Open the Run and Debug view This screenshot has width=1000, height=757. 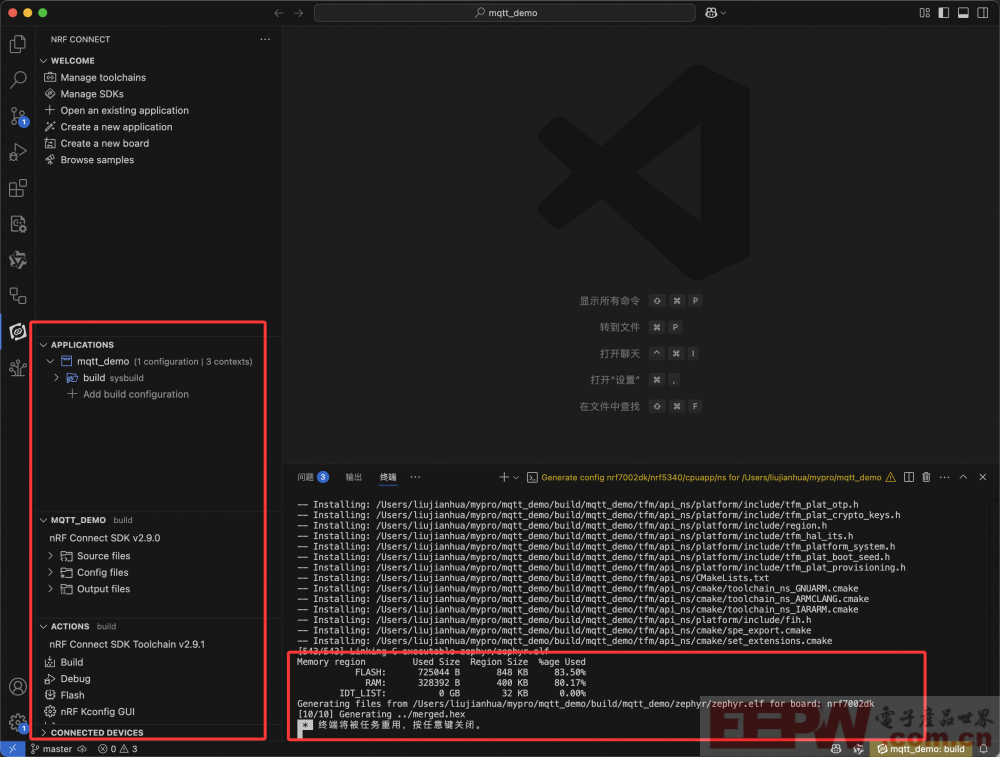pyautogui.click(x=18, y=152)
